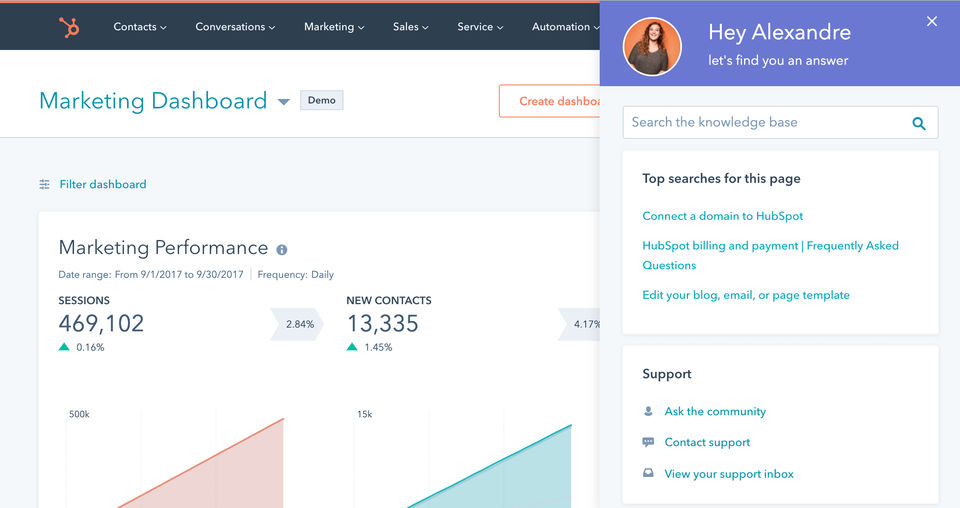This screenshot has width=960, height=508.
Task: Open the Automation menu
Action: coord(565,27)
